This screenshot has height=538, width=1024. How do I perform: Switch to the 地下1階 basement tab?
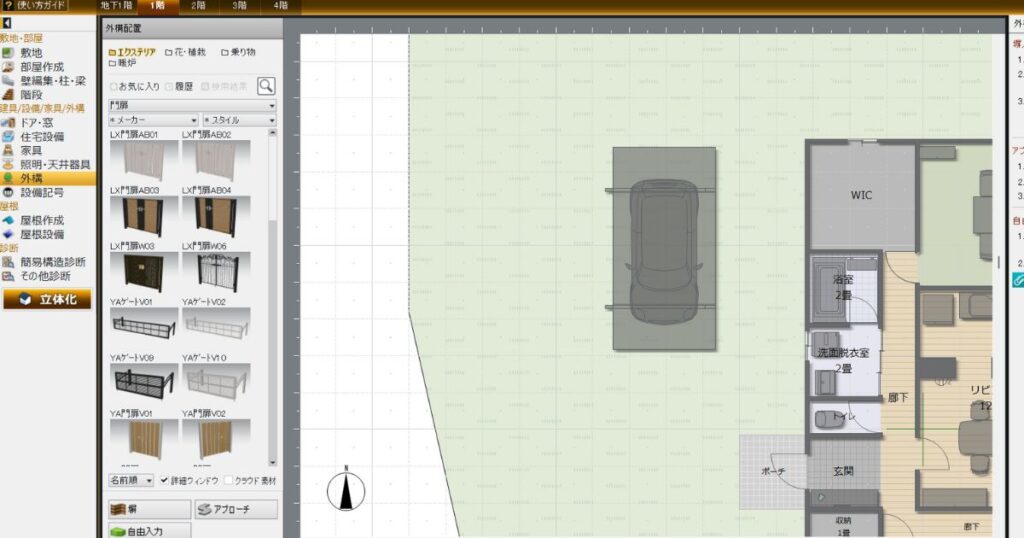pyautogui.click(x=116, y=6)
